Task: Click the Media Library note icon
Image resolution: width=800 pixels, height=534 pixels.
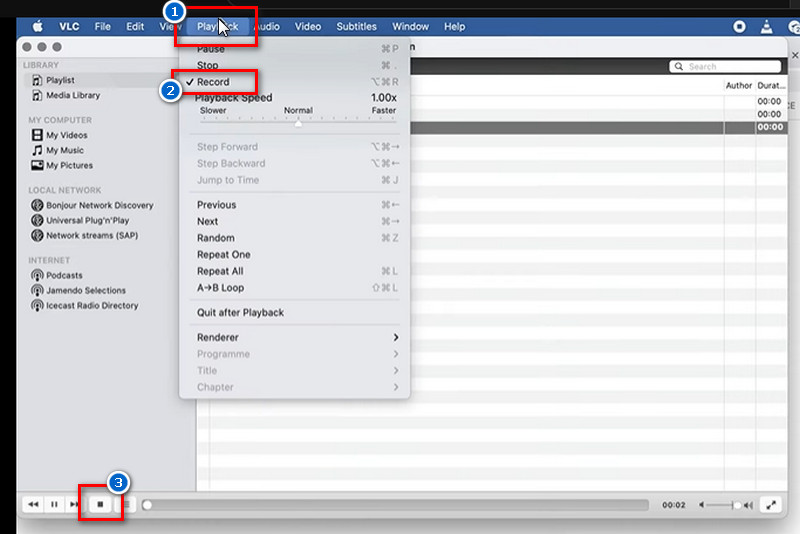Action: pyautogui.click(x=37, y=95)
